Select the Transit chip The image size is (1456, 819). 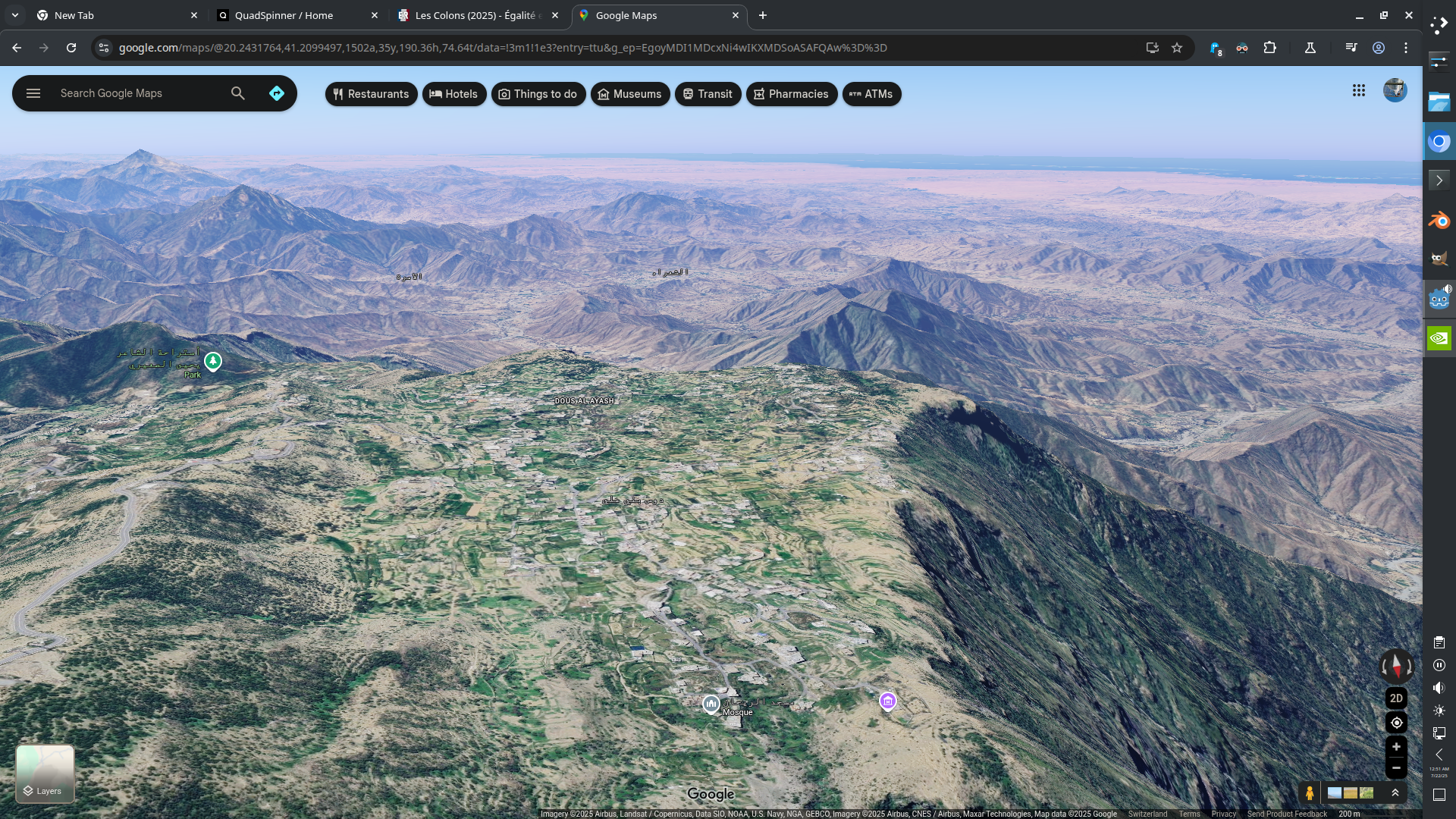pyautogui.click(x=708, y=94)
